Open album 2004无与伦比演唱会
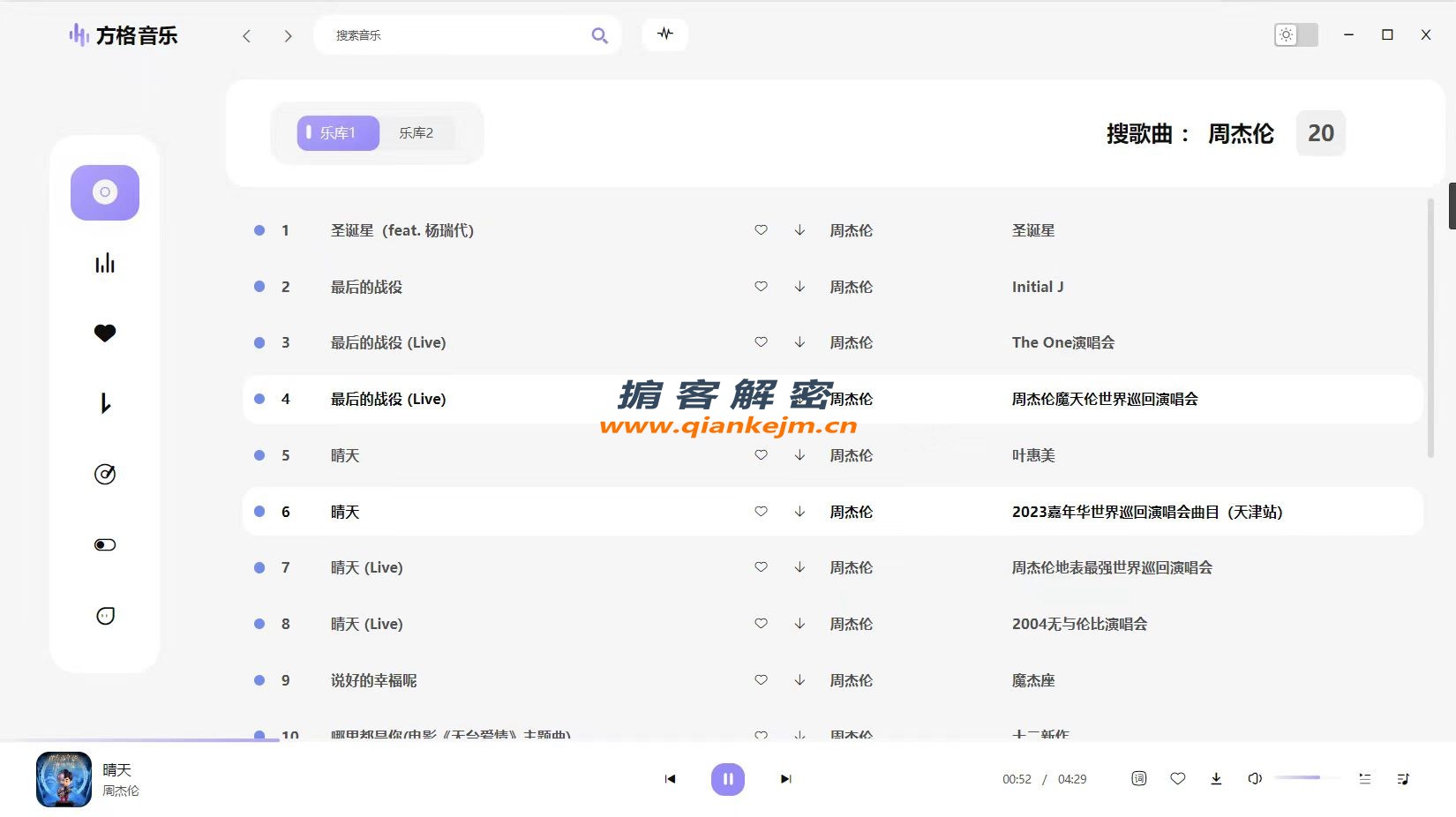Image resolution: width=1456 pixels, height=817 pixels. (x=1080, y=624)
